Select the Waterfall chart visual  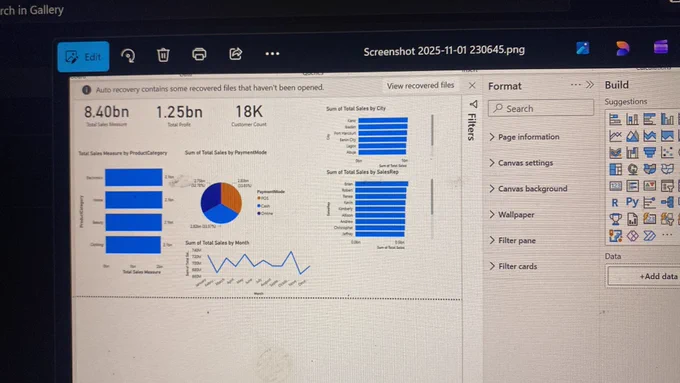point(632,152)
